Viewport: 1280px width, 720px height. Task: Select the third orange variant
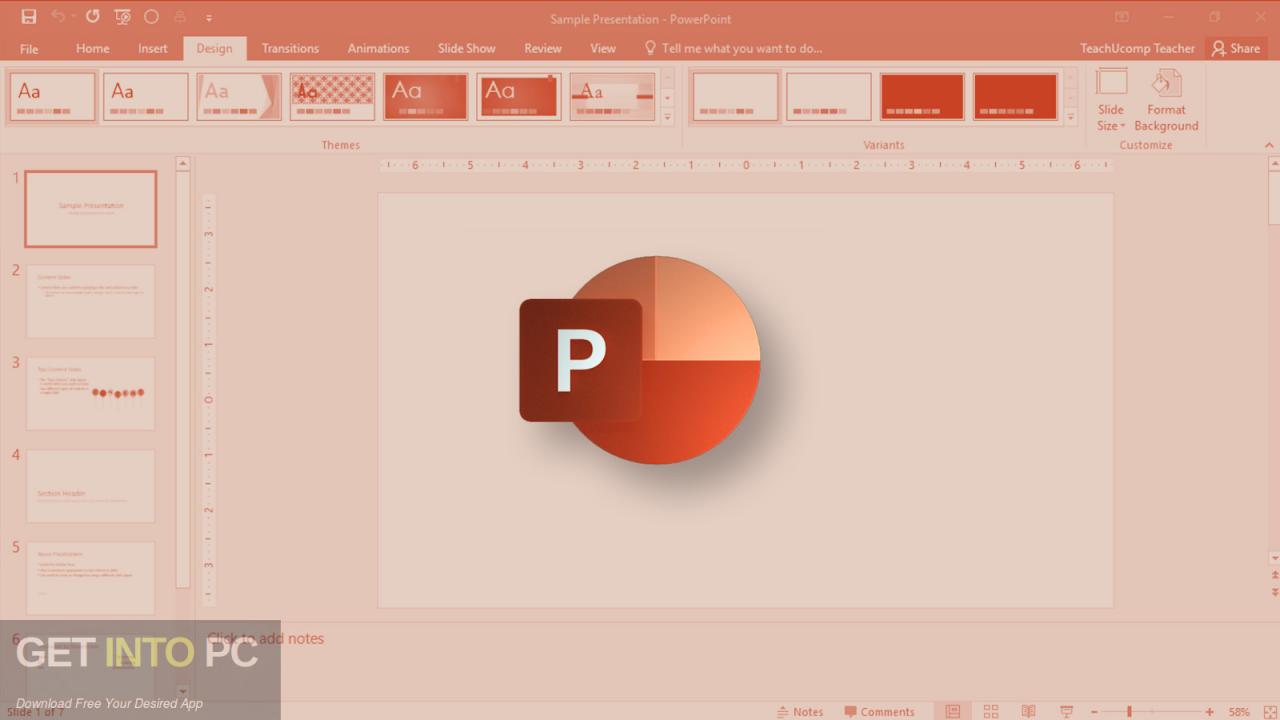pos(922,97)
